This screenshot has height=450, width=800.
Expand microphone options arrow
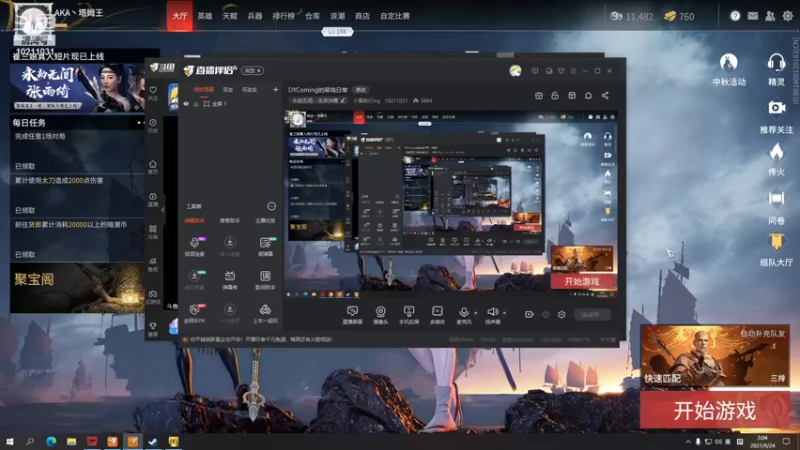point(476,313)
